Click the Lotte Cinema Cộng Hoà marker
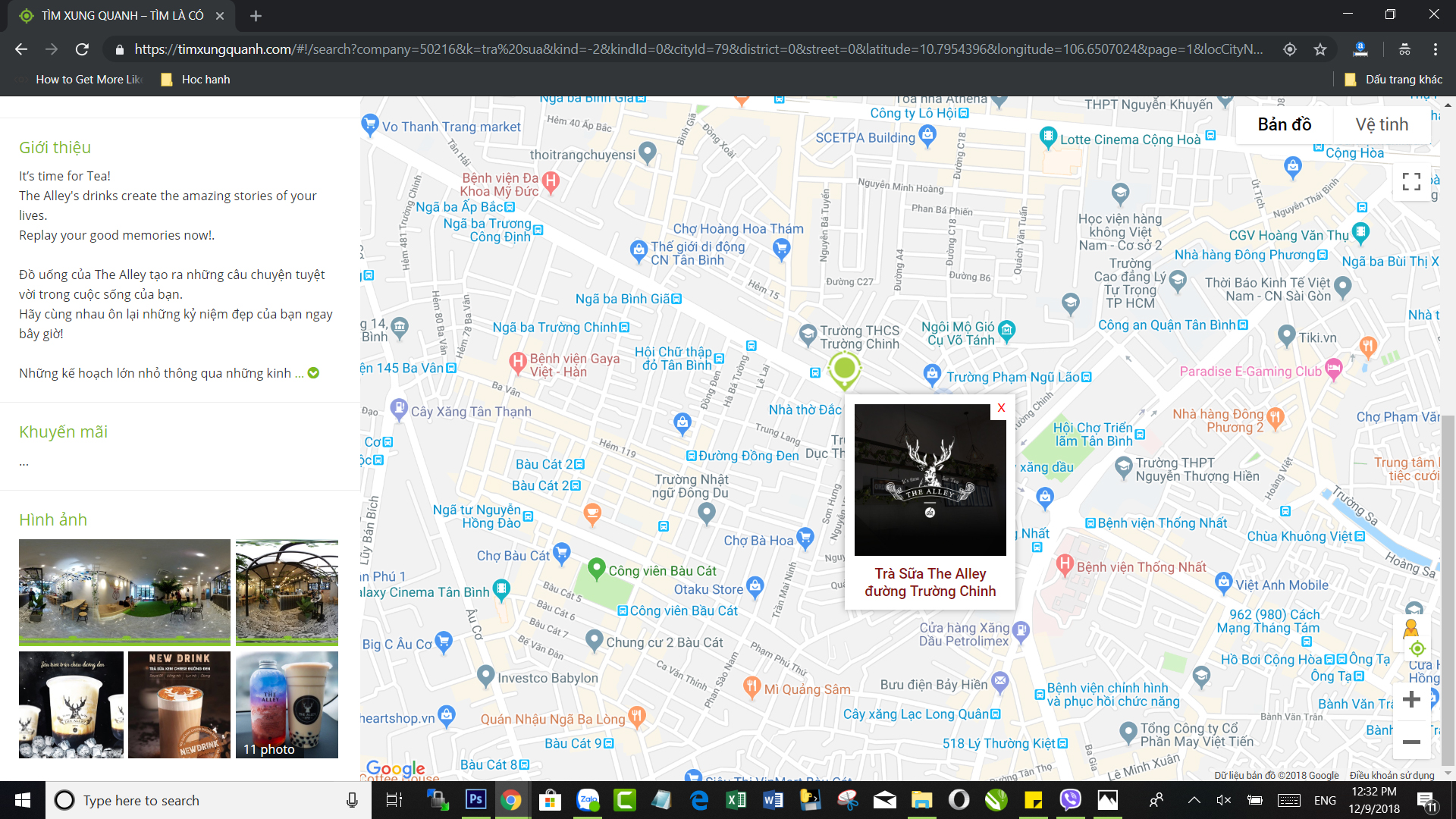Image resolution: width=1456 pixels, height=819 pixels. pos(1047,137)
